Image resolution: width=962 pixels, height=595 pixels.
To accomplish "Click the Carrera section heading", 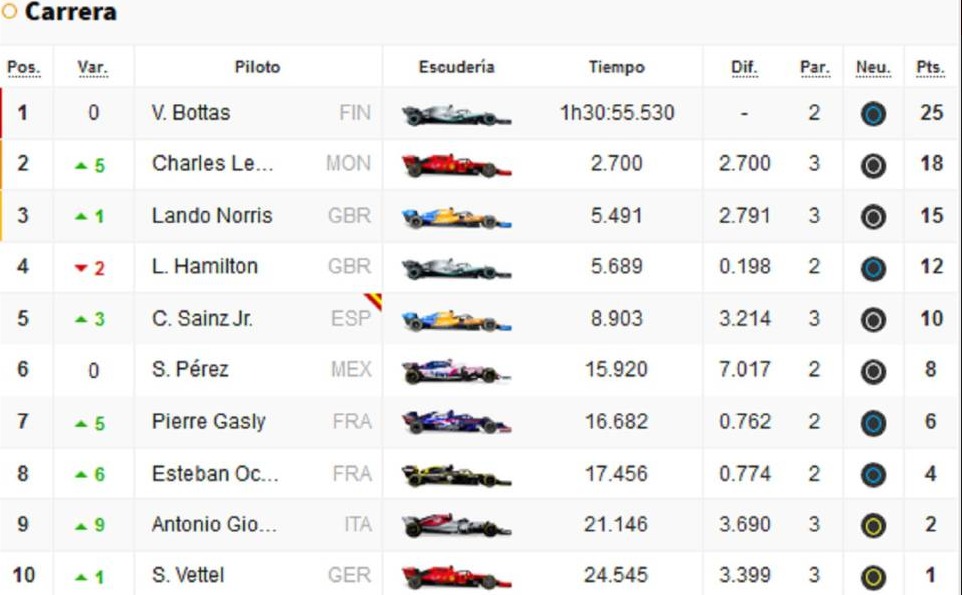I will pos(70,13).
